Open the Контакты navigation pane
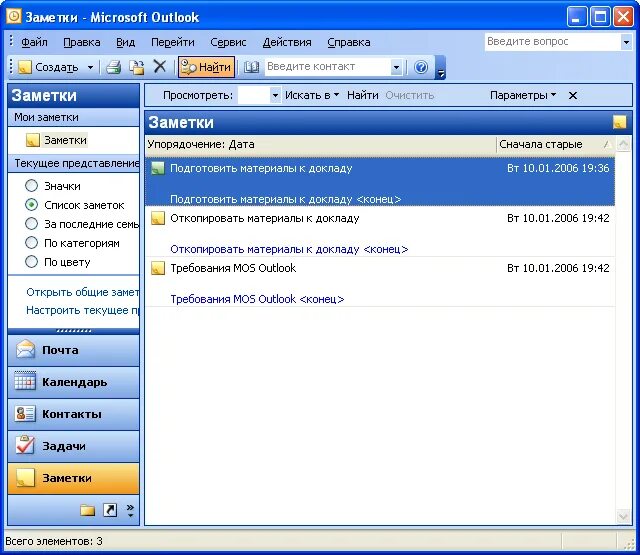Image resolution: width=640 pixels, height=555 pixels. coord(73,414)
